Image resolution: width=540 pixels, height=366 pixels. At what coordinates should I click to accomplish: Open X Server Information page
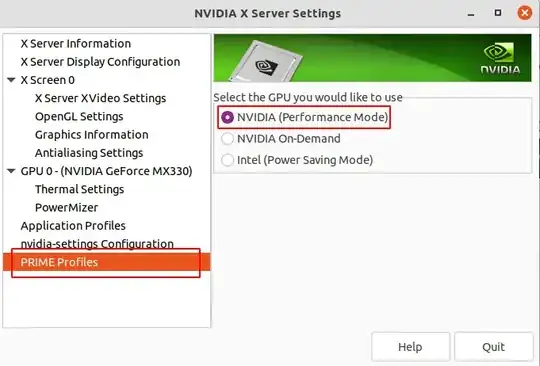76,44
